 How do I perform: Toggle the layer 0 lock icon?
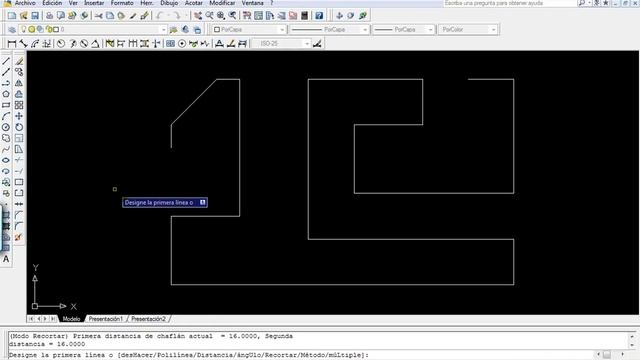click(49, 29)
